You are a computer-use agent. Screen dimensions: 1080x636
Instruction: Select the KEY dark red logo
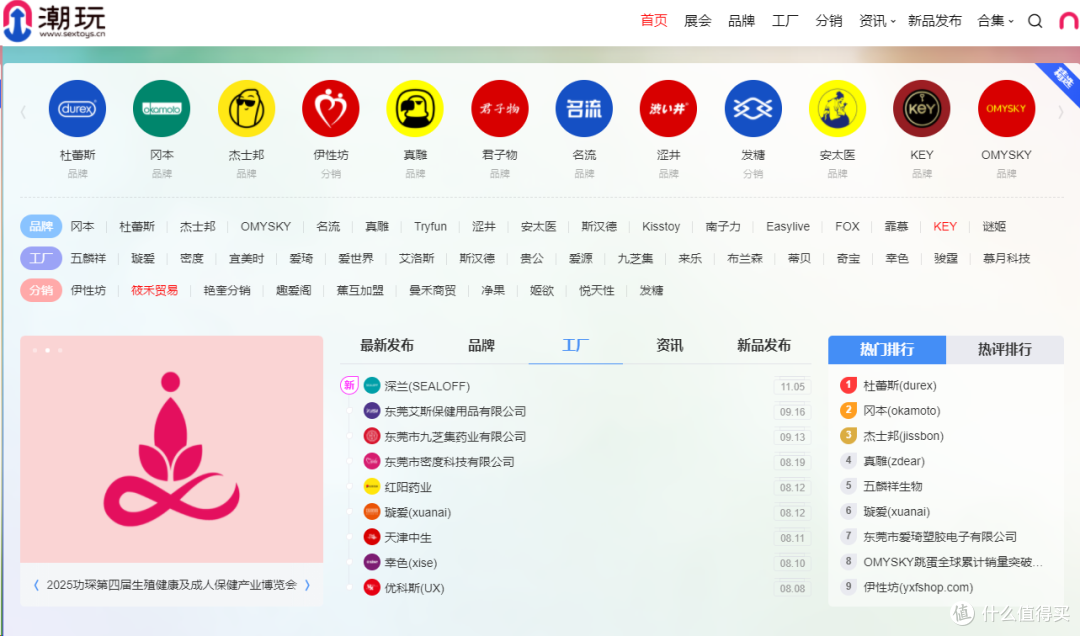922,109
